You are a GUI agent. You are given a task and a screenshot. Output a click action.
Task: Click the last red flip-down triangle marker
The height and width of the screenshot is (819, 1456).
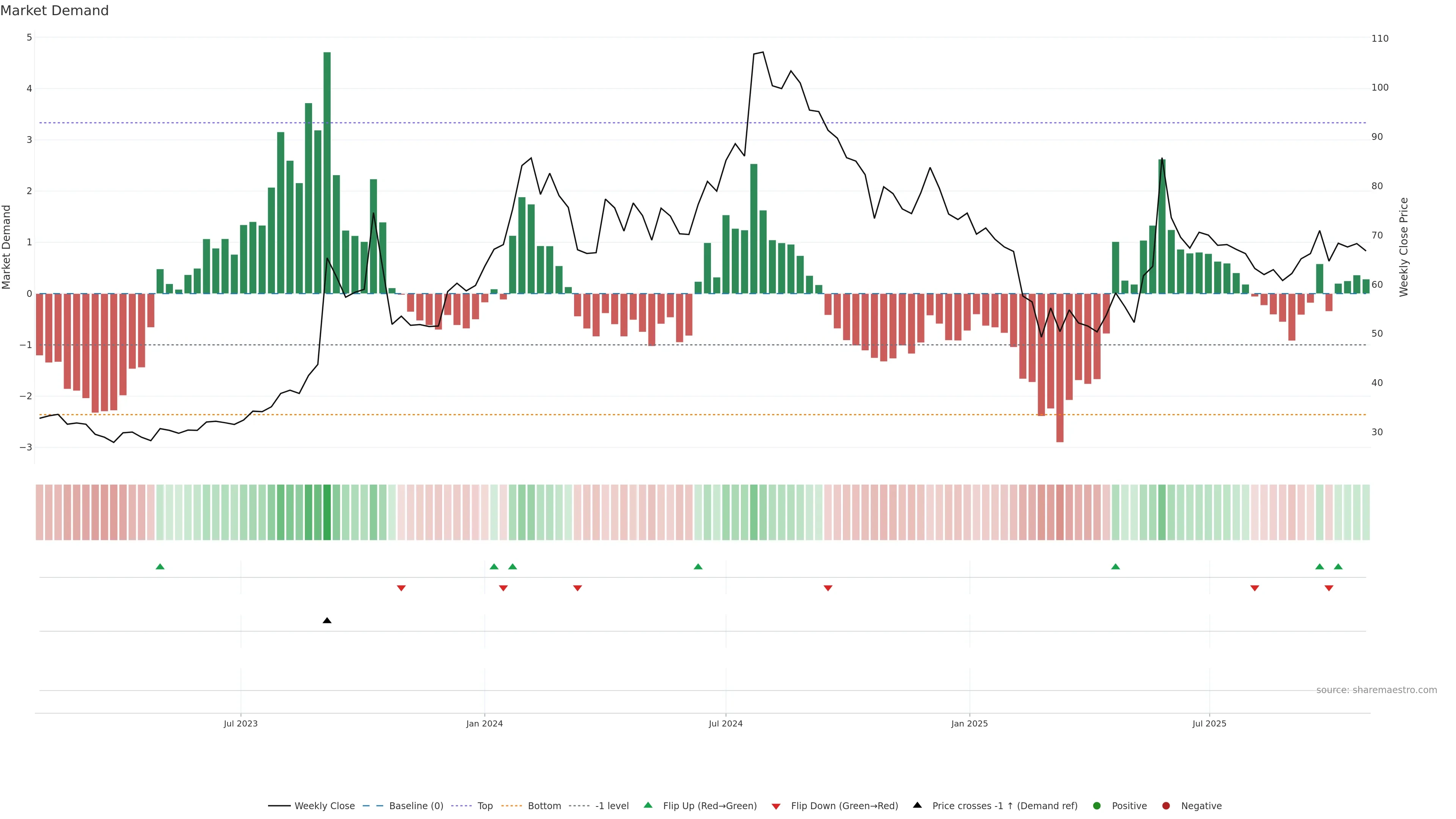(x=1329, y=588)
